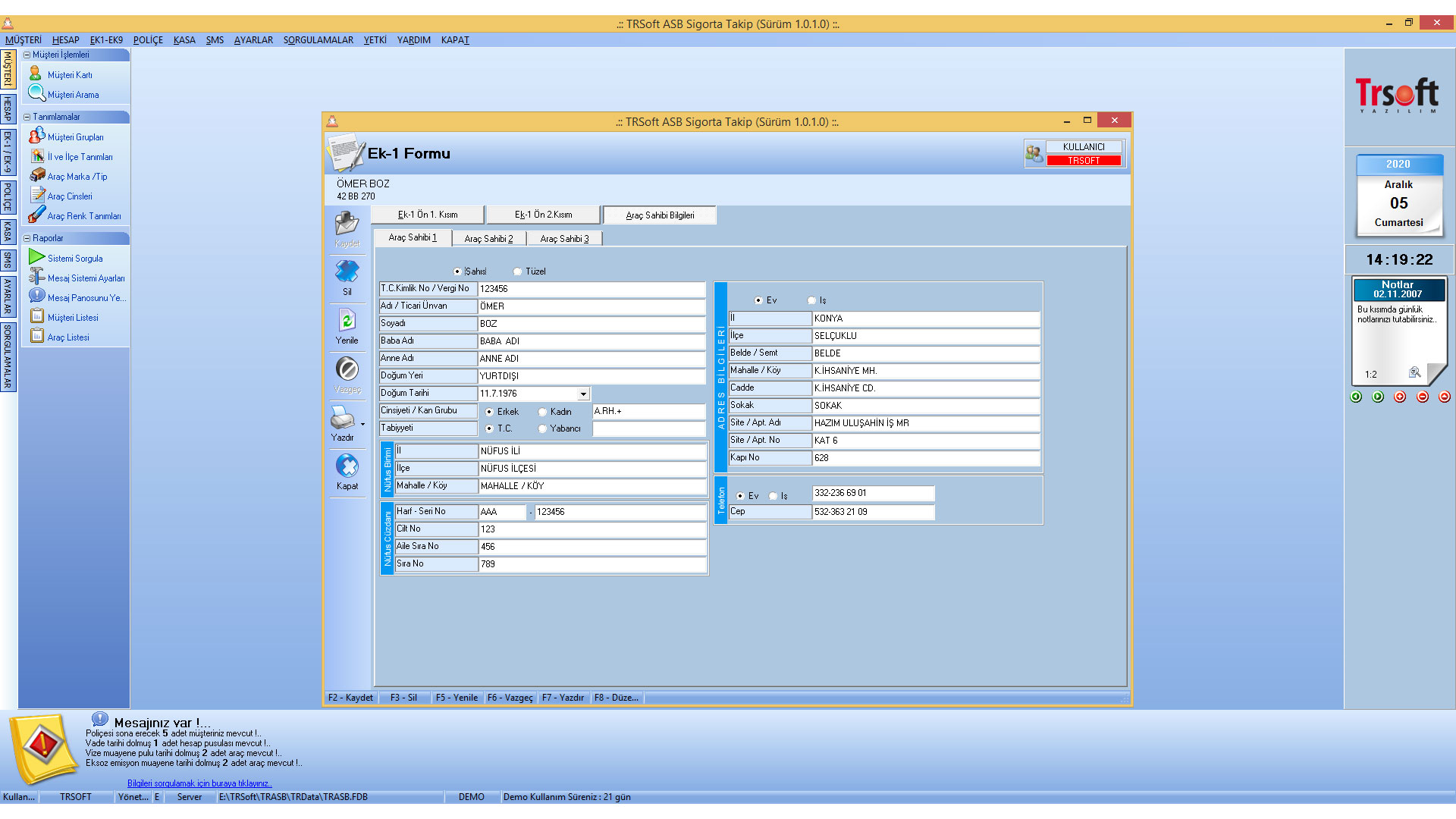1456x819 pixels.
Task: Click the red TRSOFT user label
Action: click(1084, 161)
